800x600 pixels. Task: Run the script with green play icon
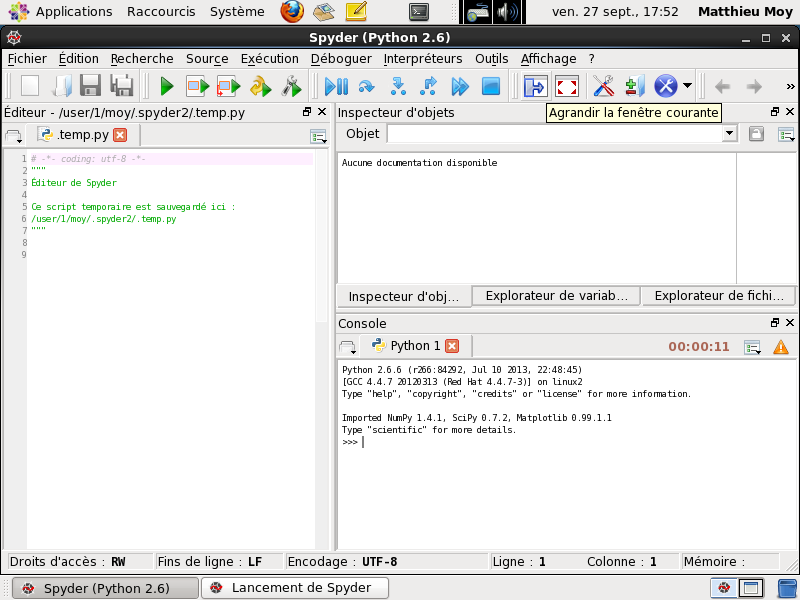167,86
